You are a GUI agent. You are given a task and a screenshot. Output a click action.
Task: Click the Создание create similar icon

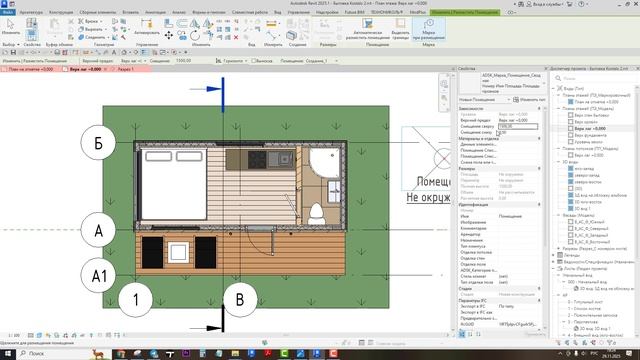coord(291,36)
